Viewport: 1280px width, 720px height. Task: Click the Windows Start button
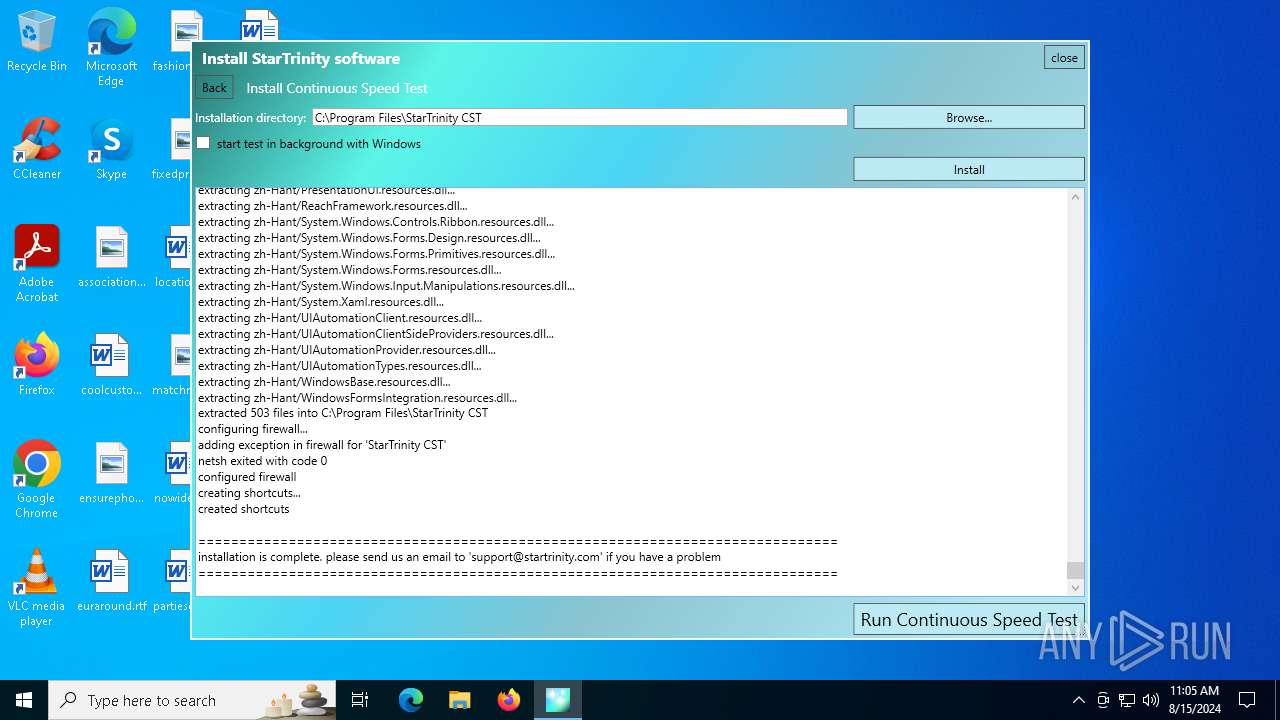coord(24,700)
